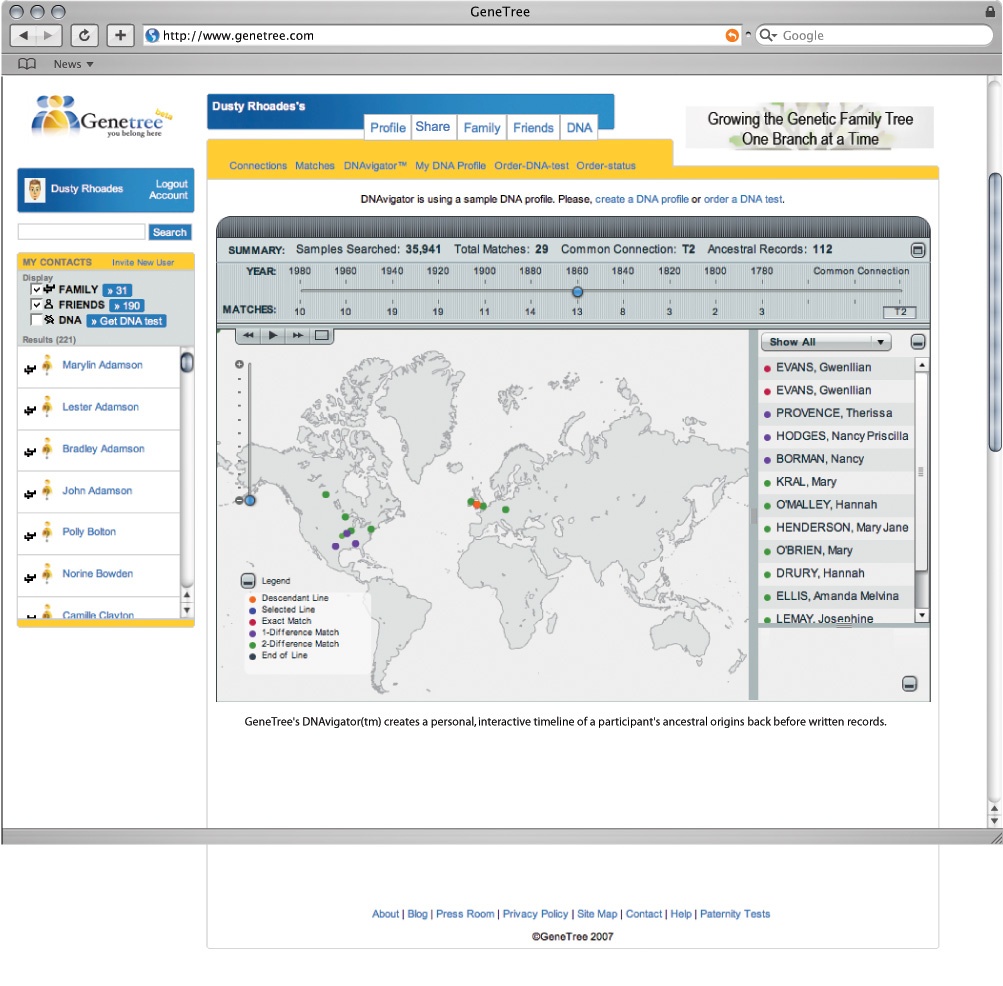Open Order-DNA-test submenu item

tap(531, 166)
